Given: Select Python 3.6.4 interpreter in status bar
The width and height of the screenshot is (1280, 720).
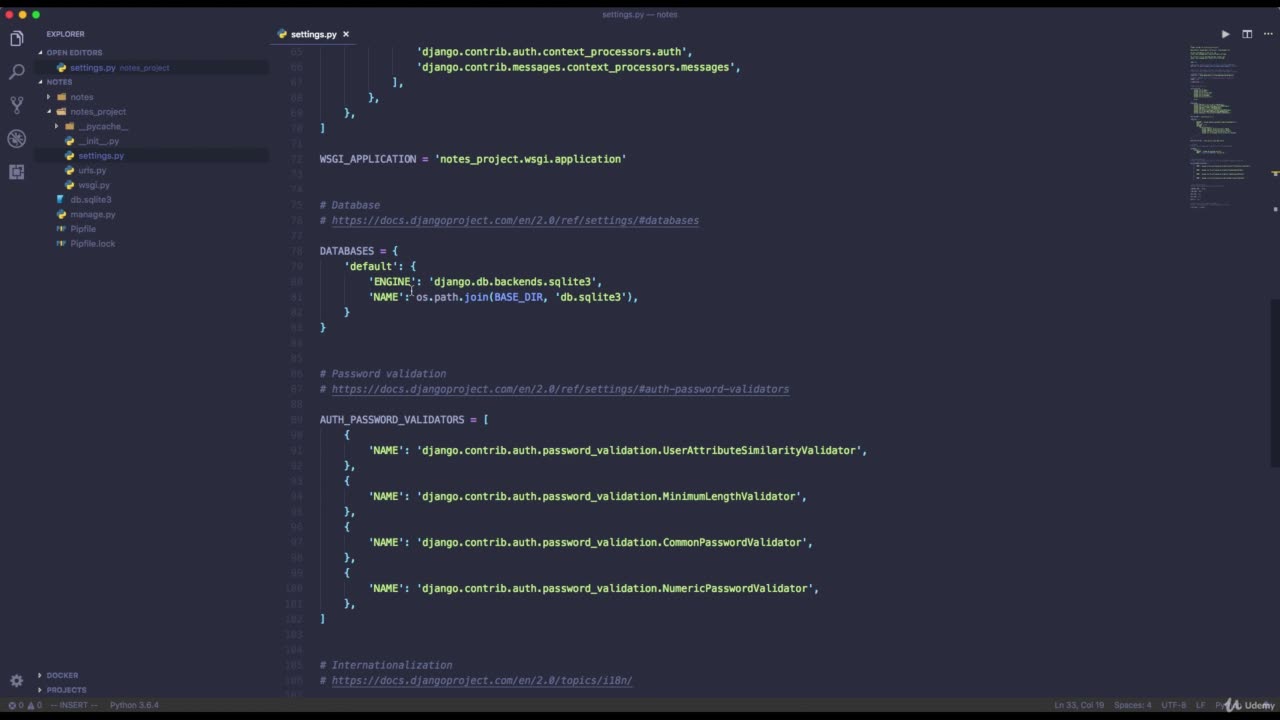Looking at the screenshot, I should [134, 705].
